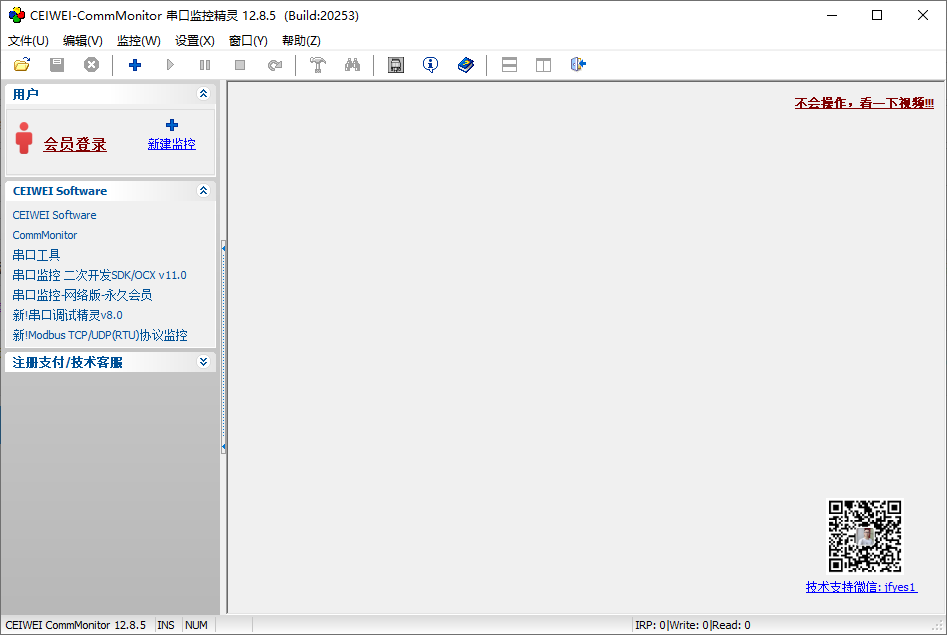This screenshot has width=947, height=635.
Task: Click the exit door icon in toolbar
Action: (x=578, y=65)
